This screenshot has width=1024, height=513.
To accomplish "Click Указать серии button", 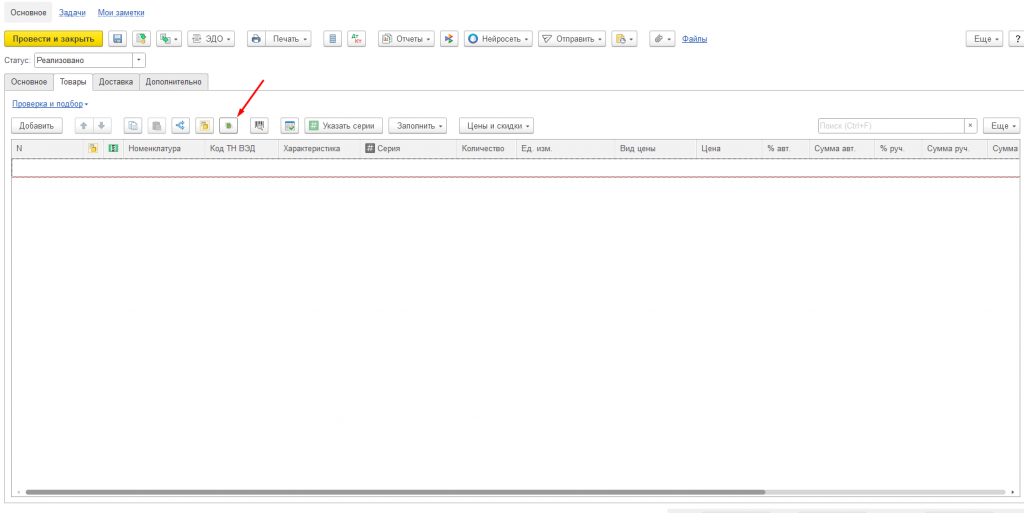I will click(344, 125).
